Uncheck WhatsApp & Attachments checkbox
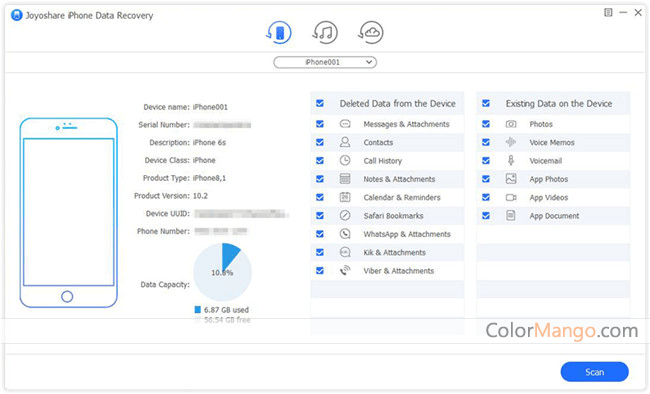650x394 pixels. coord(320,234)
